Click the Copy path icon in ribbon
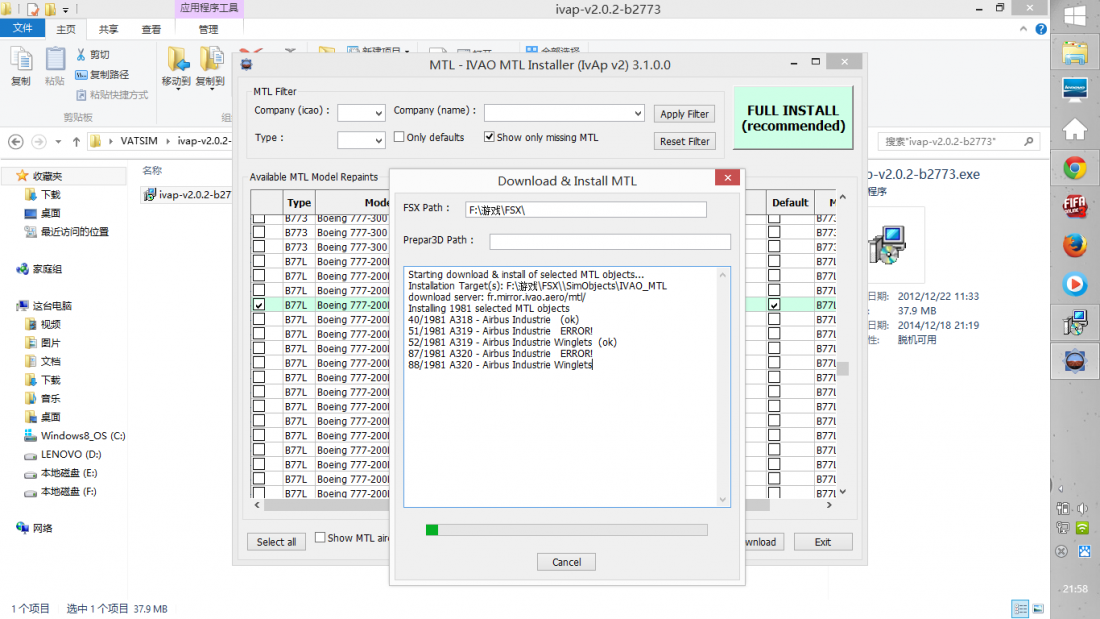Viewport: 1100px width, 619px height. click(81, 74)
